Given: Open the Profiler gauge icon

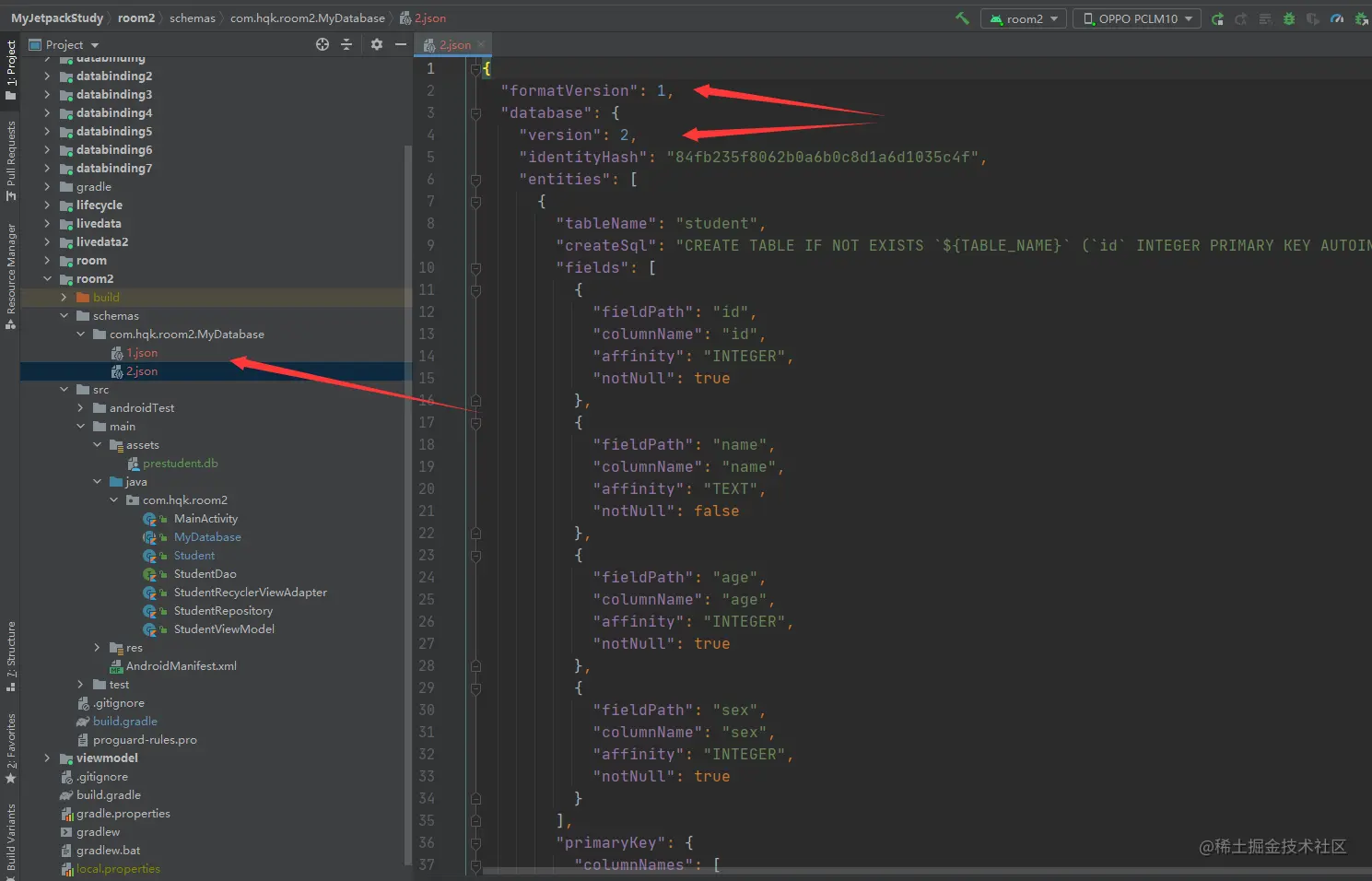Looking at the screenshot, I should [1337, 18].
